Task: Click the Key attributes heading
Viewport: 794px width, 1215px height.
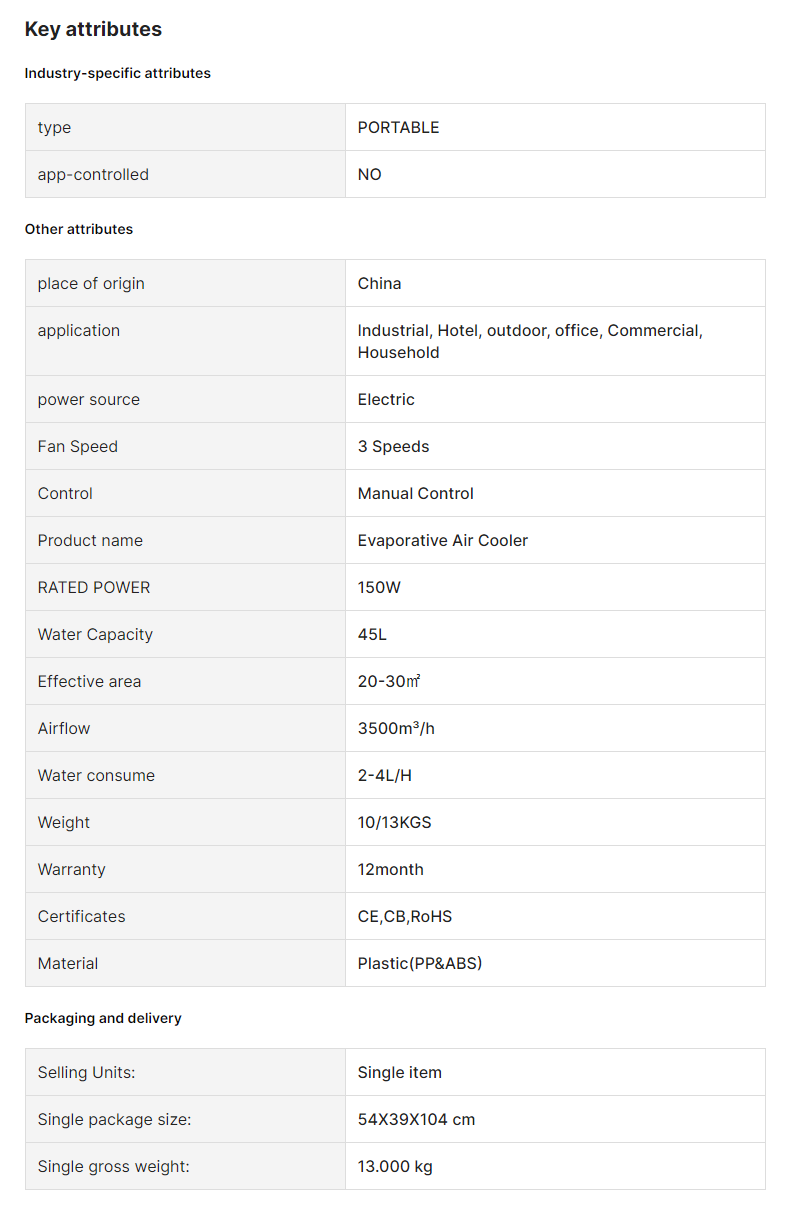Action: pos(93,29)
